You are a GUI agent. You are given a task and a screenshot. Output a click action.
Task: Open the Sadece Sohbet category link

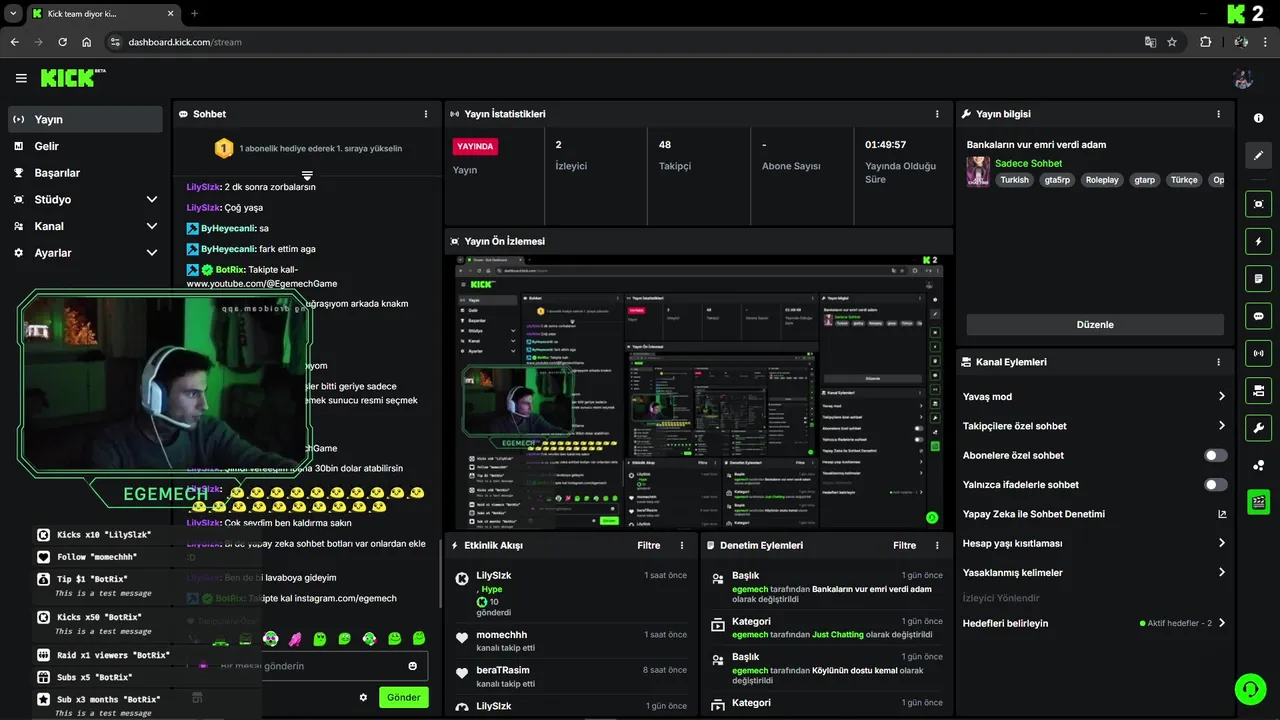1028,163
